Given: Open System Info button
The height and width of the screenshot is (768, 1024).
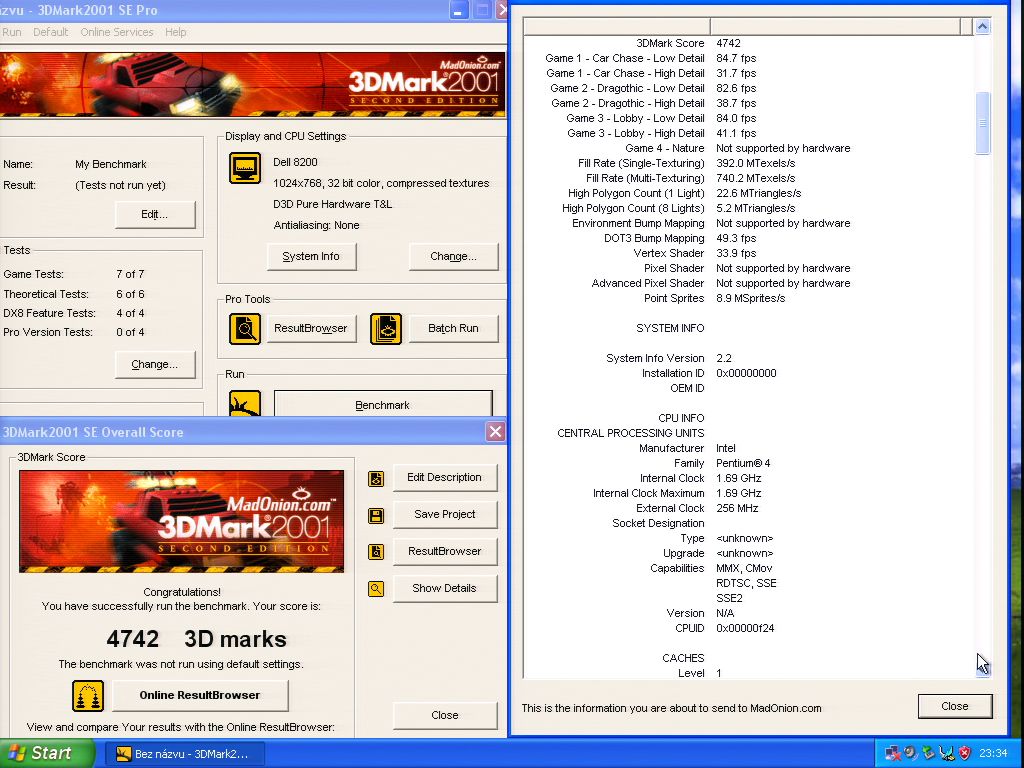Looking at the screenshot, I should pyautogui.click(x=312, y=257).
